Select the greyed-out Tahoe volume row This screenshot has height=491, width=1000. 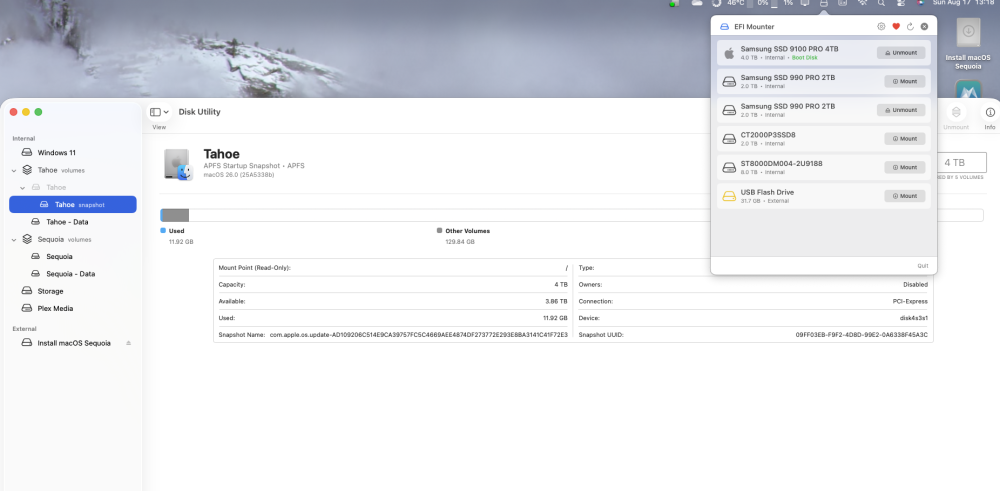73,187
